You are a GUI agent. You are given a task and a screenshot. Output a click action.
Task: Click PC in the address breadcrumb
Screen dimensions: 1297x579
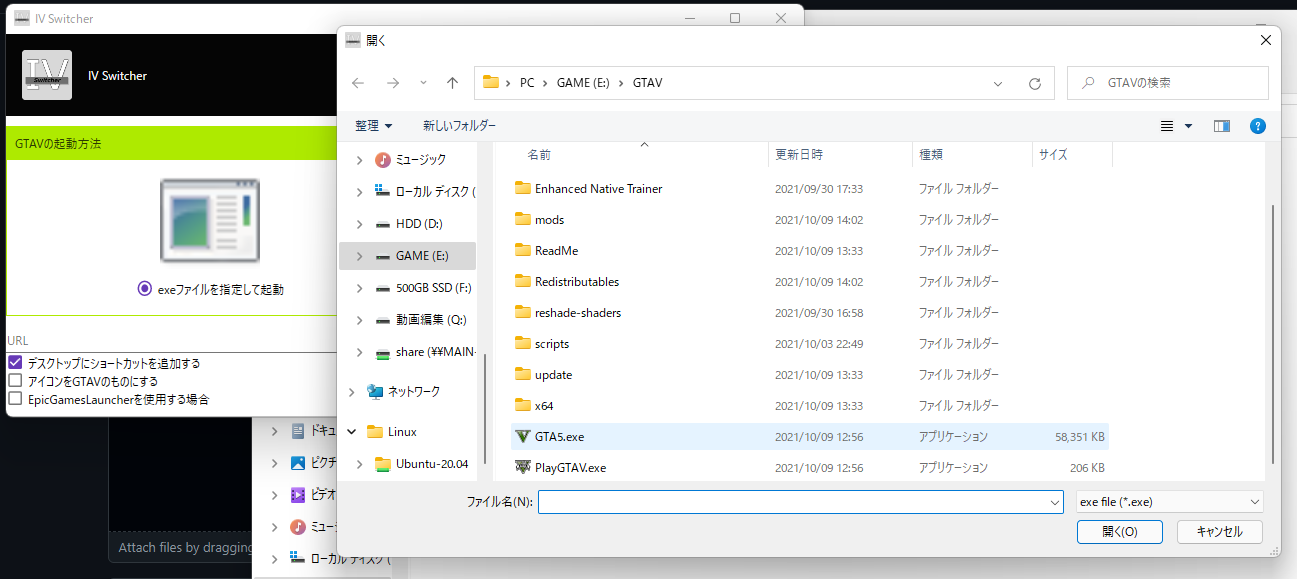pos(527,83)
